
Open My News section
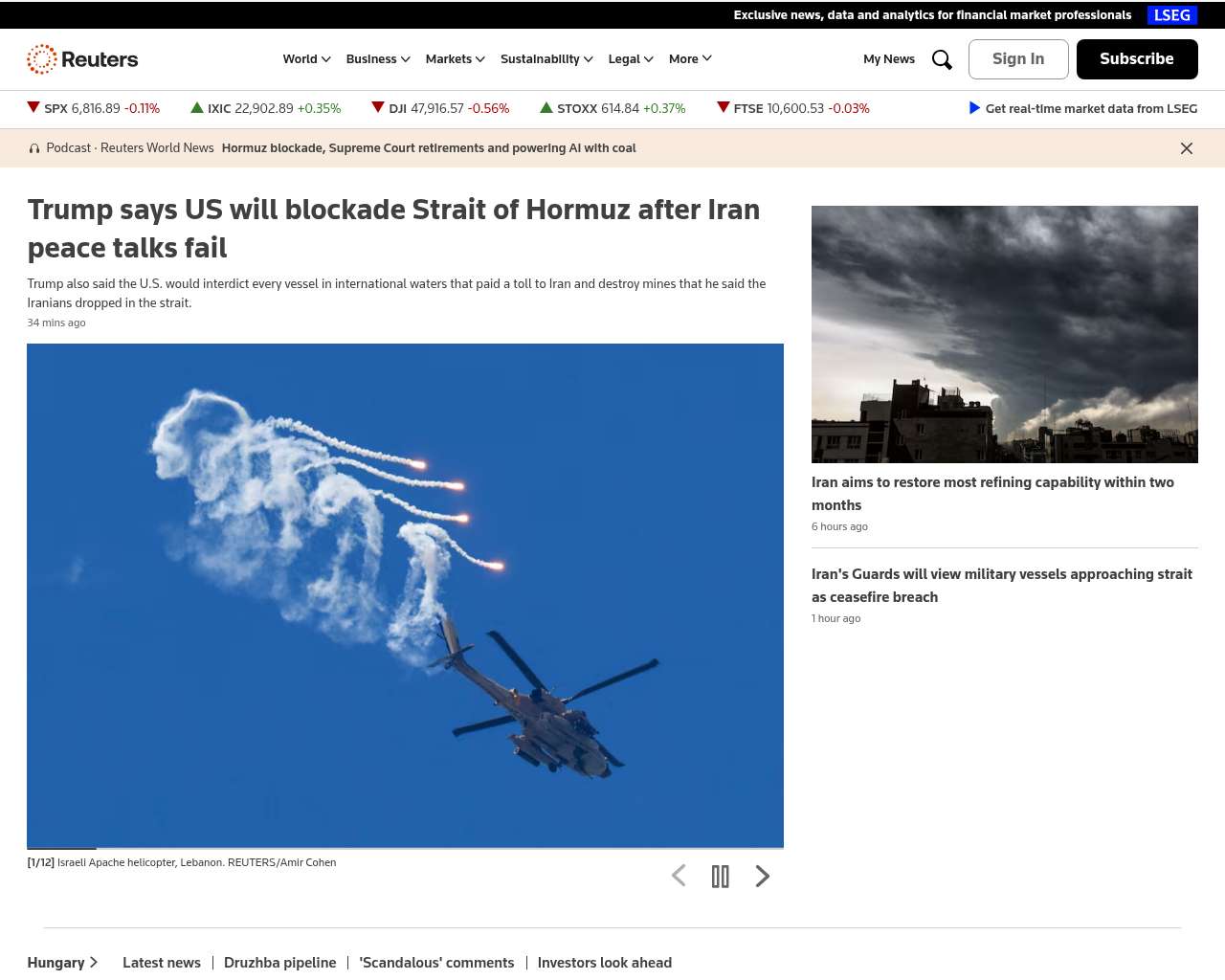(889, 59)
